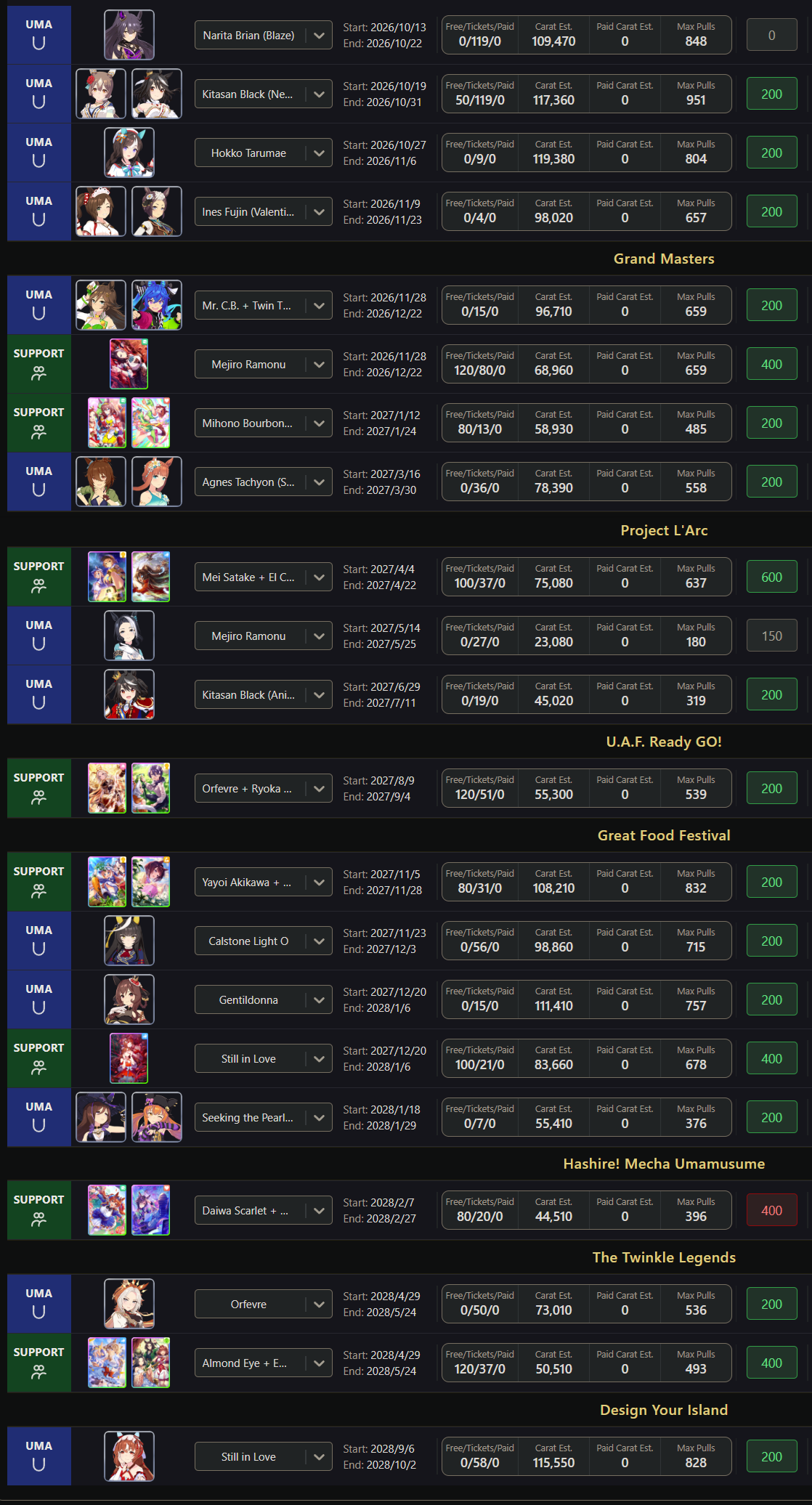Click the Narita Brian (Blaze) character portrait
The height and width of the screenshot is (1505, 812).
(x=129, y=35)
